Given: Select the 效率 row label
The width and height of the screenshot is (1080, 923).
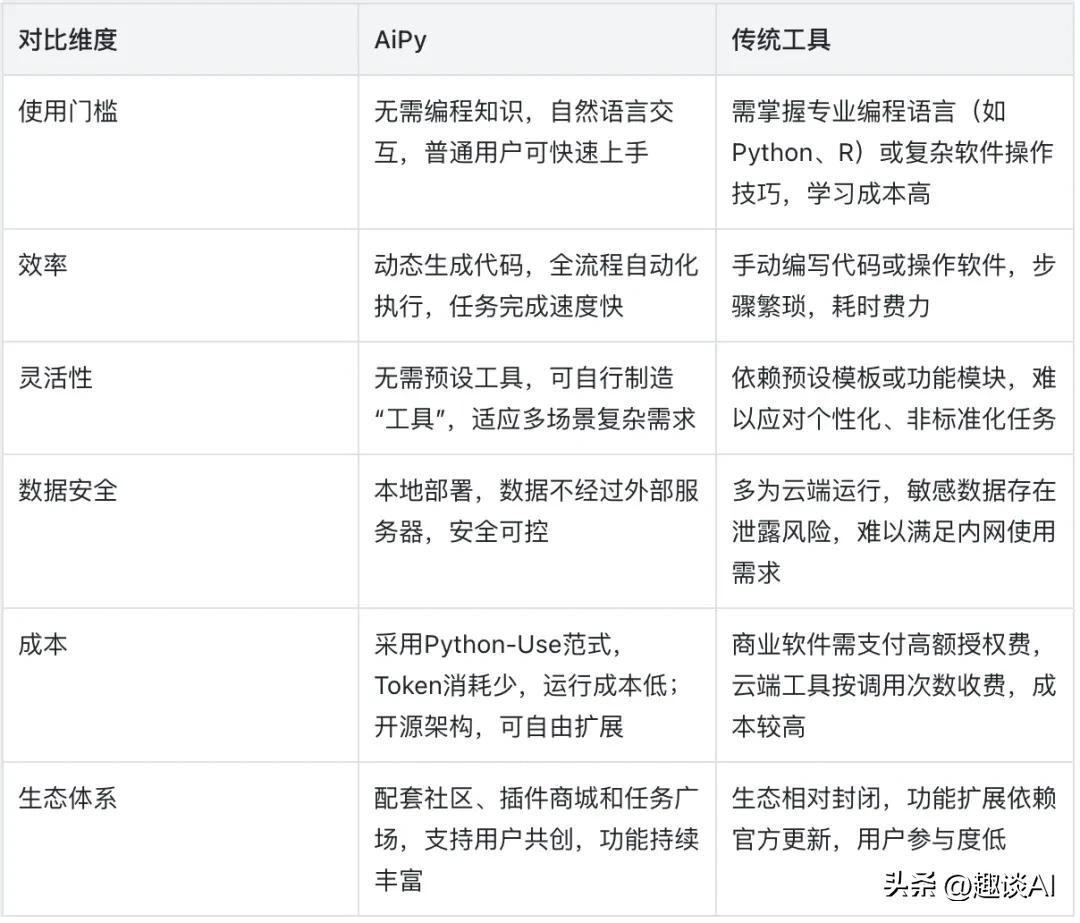Looking at the screenshot, I should tap(43, 265).
